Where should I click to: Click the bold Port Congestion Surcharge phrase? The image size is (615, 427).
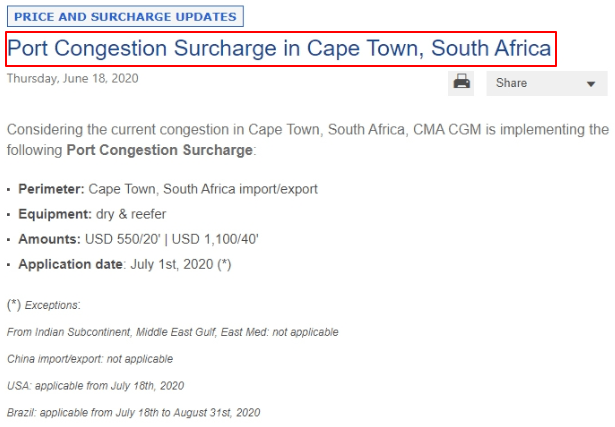pyautogui.click(x=160, y=150)
